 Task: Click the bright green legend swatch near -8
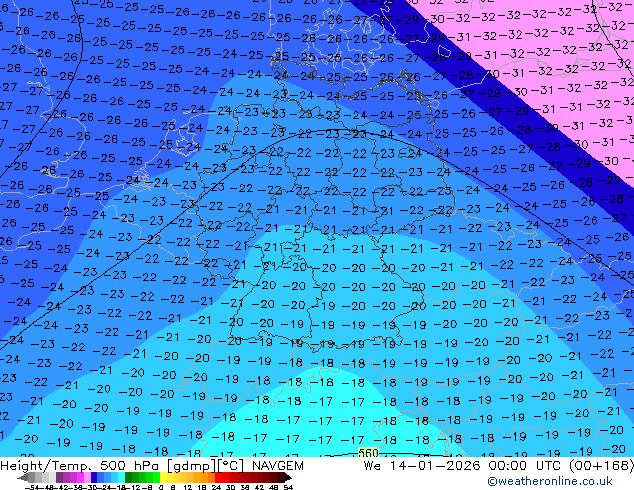[x=156, y=477]
